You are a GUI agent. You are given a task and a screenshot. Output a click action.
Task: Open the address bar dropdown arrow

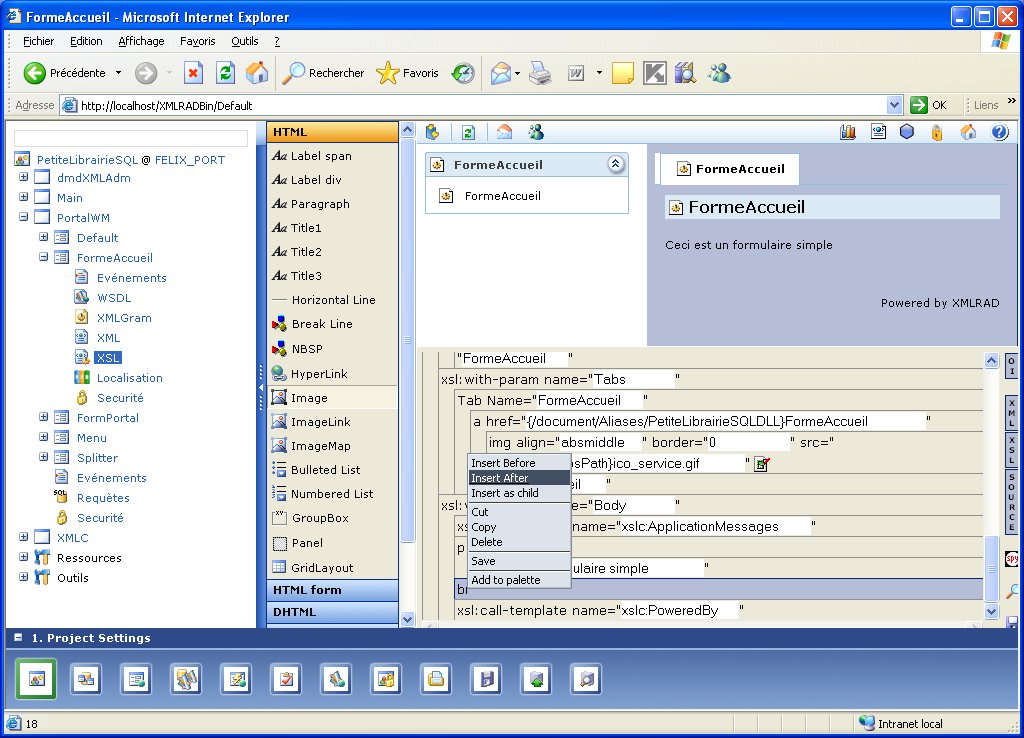pyautogui.click(x=894, y=105)
